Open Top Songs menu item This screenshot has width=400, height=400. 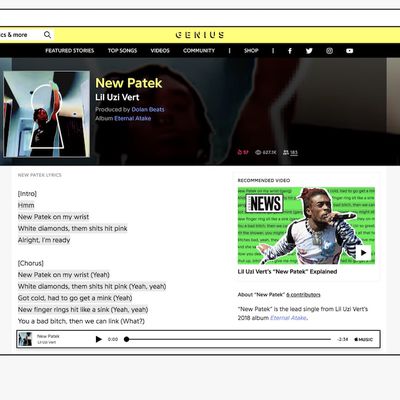(x=122, y=51)
